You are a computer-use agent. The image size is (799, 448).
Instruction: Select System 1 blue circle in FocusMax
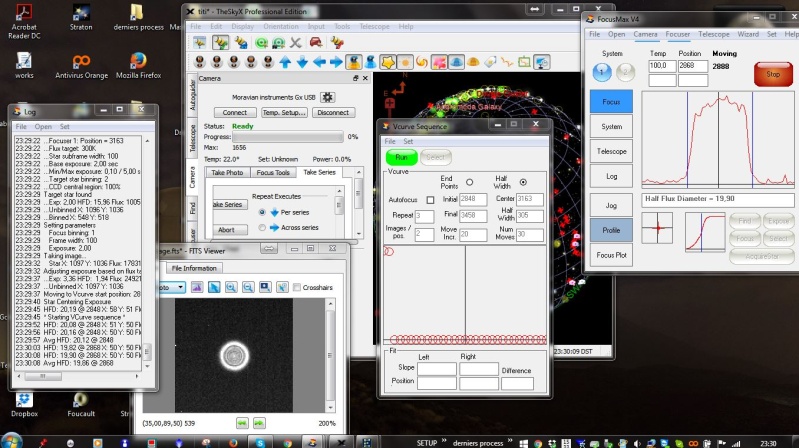click(602, 73)
